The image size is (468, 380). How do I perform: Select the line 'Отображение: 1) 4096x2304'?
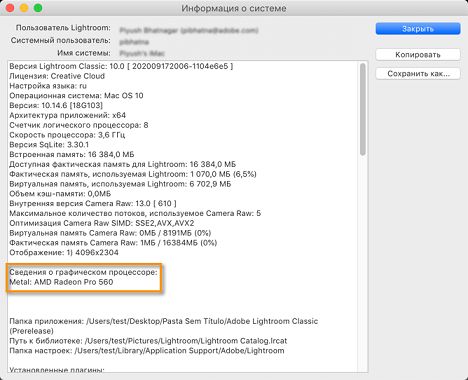[x=64, y=252]
